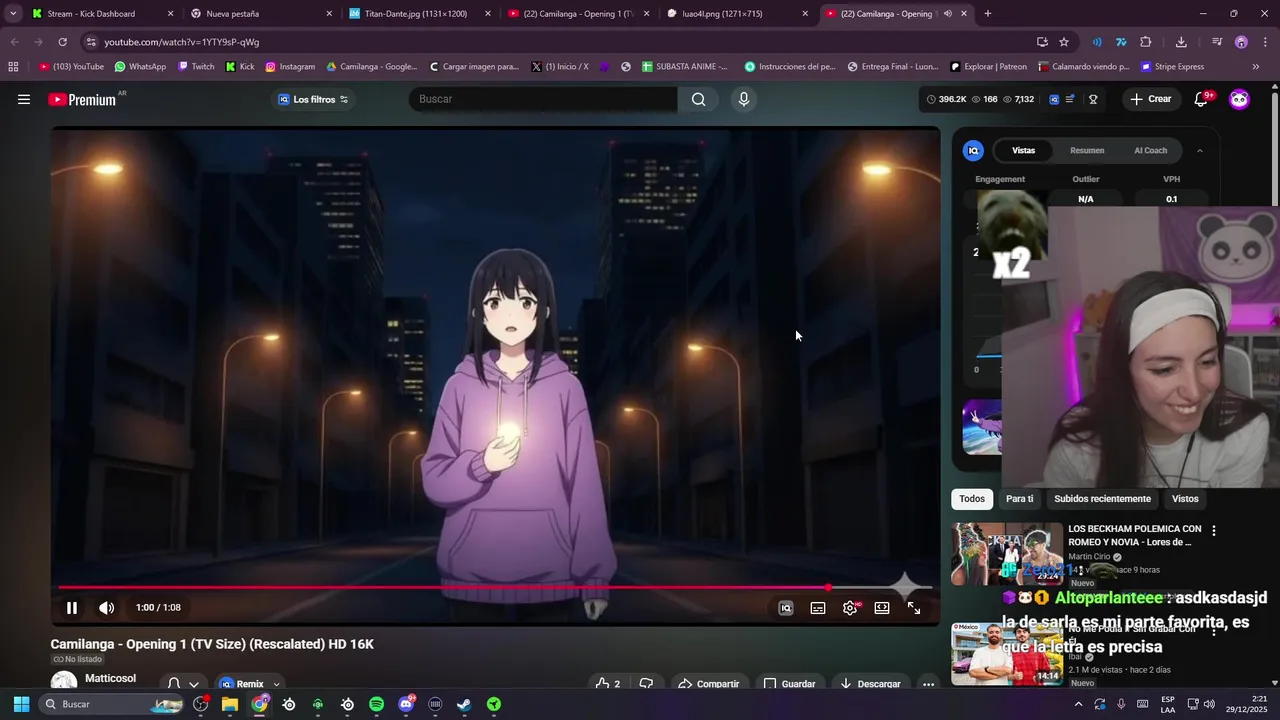Screen dimensions: 1280x720
Task: Switch to the Stream - Kick Dashboard tab
Action: pos(103,14)
